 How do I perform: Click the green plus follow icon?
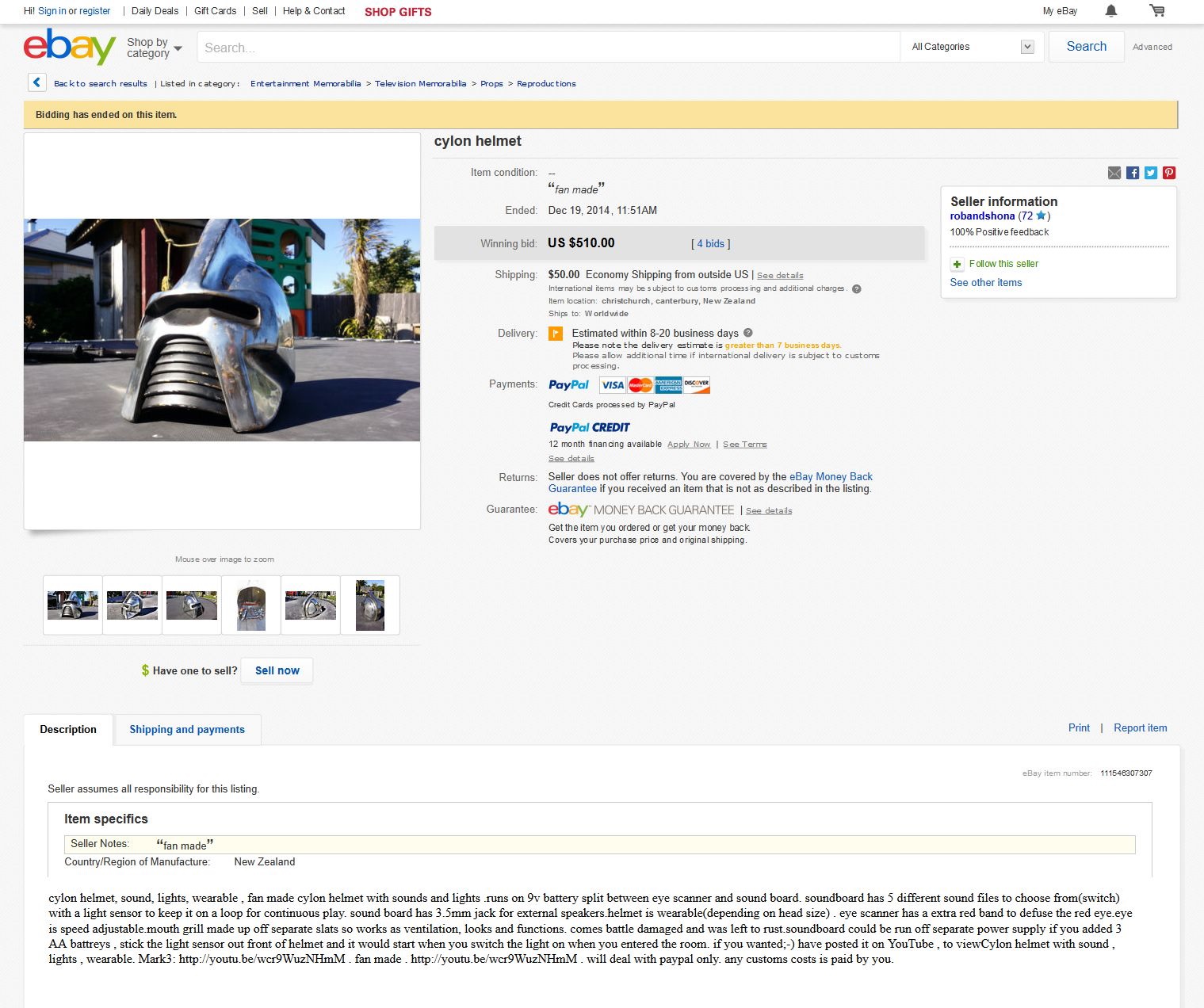click(x=957, y=264)
